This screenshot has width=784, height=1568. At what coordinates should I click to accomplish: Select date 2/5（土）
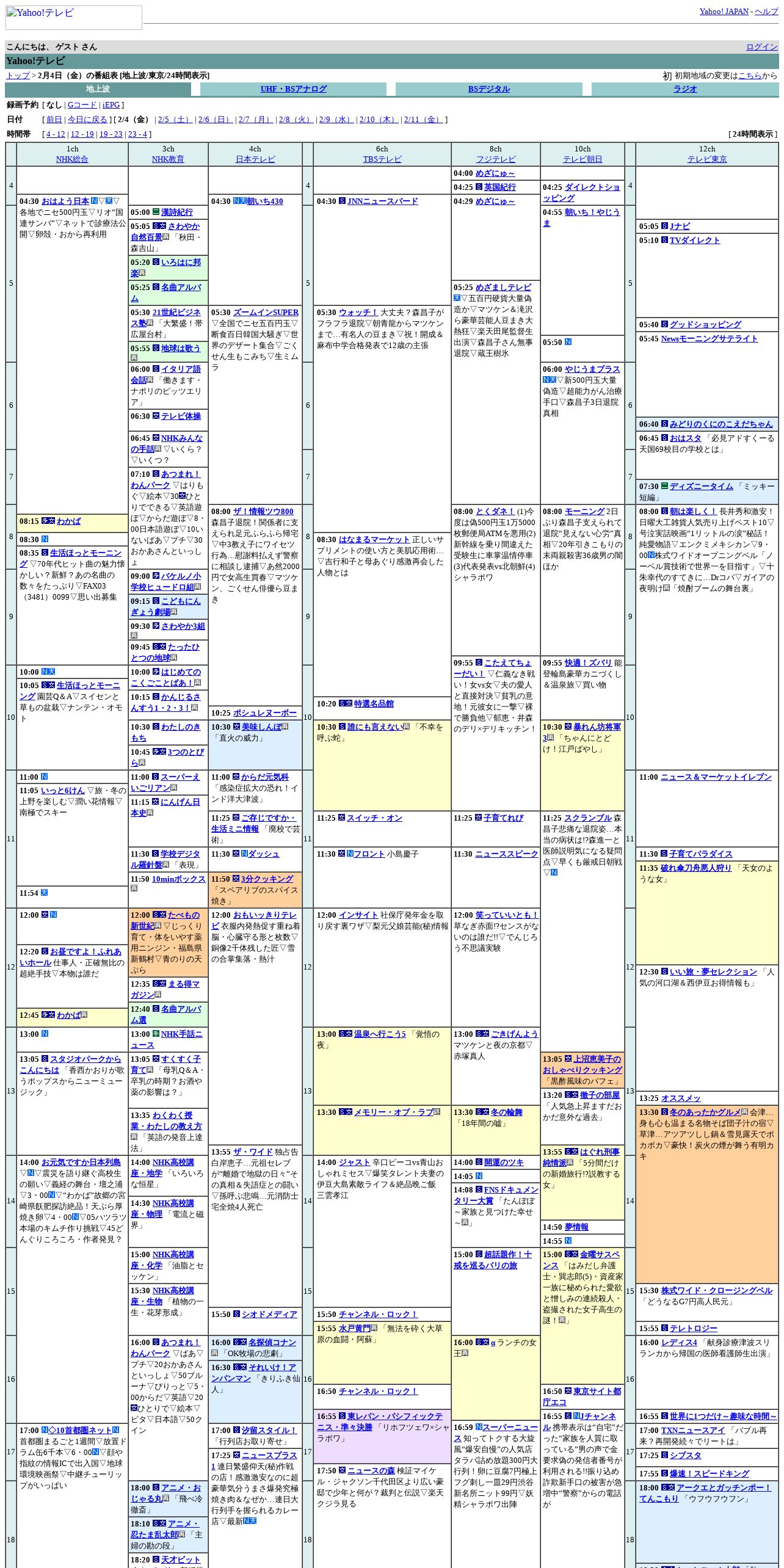pos(174,120)
